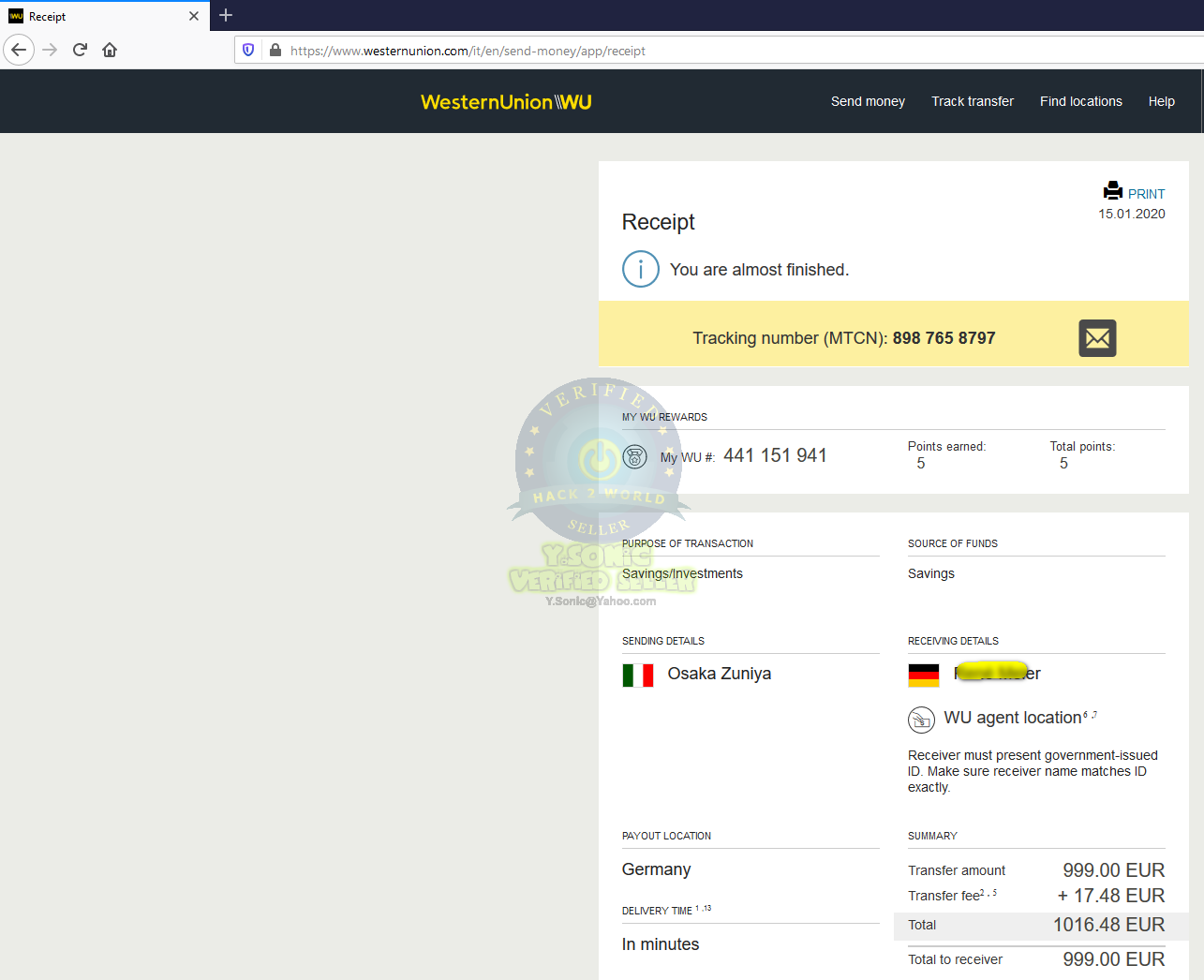Click sender name Osaka Zuniya

tap(720, 674)
